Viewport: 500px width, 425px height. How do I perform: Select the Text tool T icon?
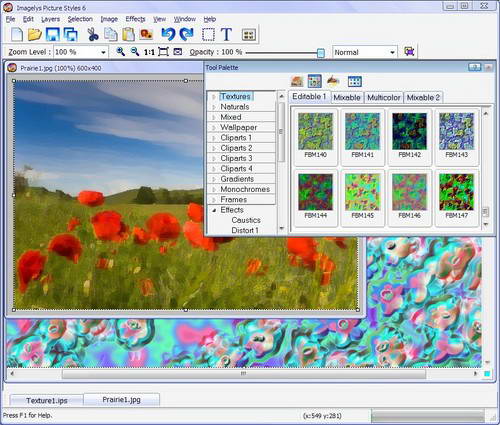227,34
